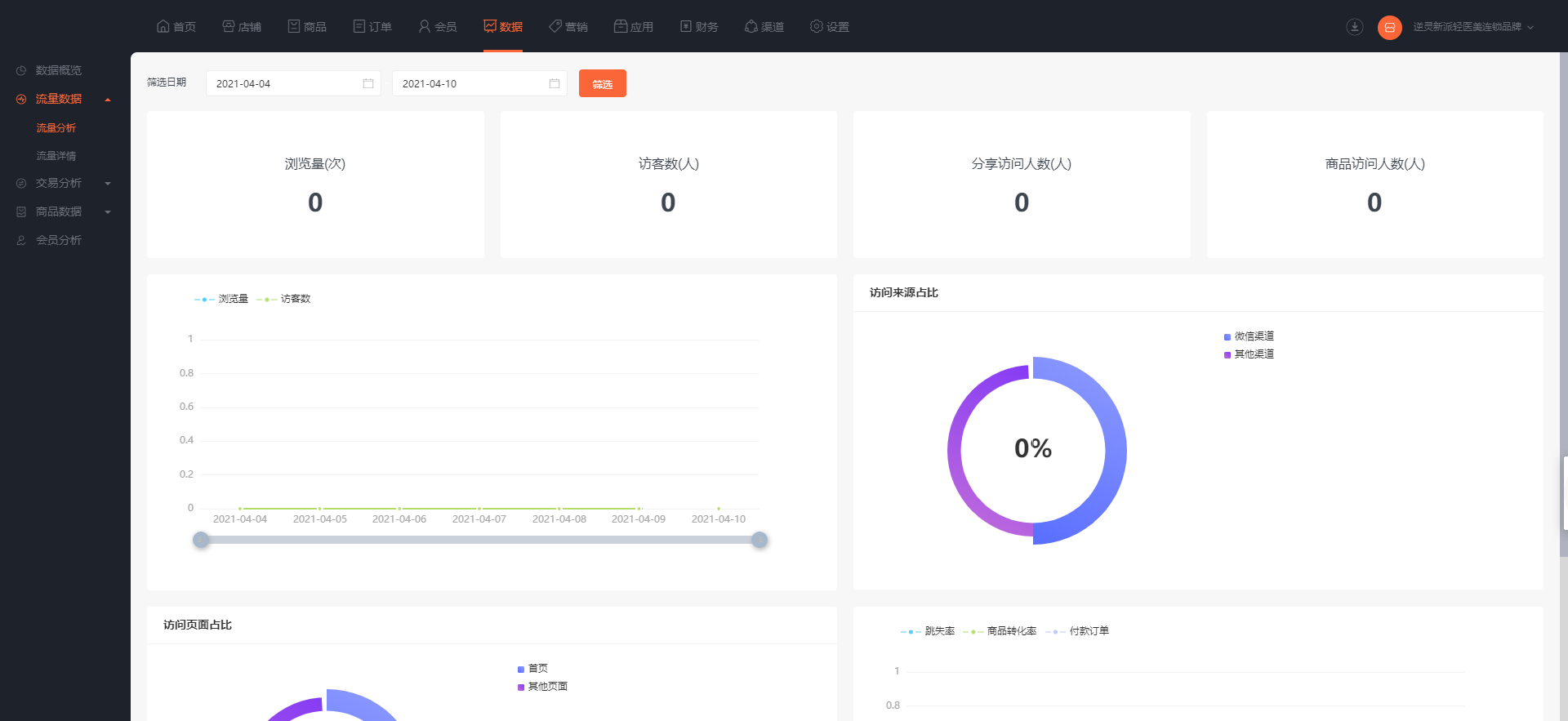Select 流量分析 in the sidebar
Viewport: 1568px width, 721px height.
coord(56,128)
